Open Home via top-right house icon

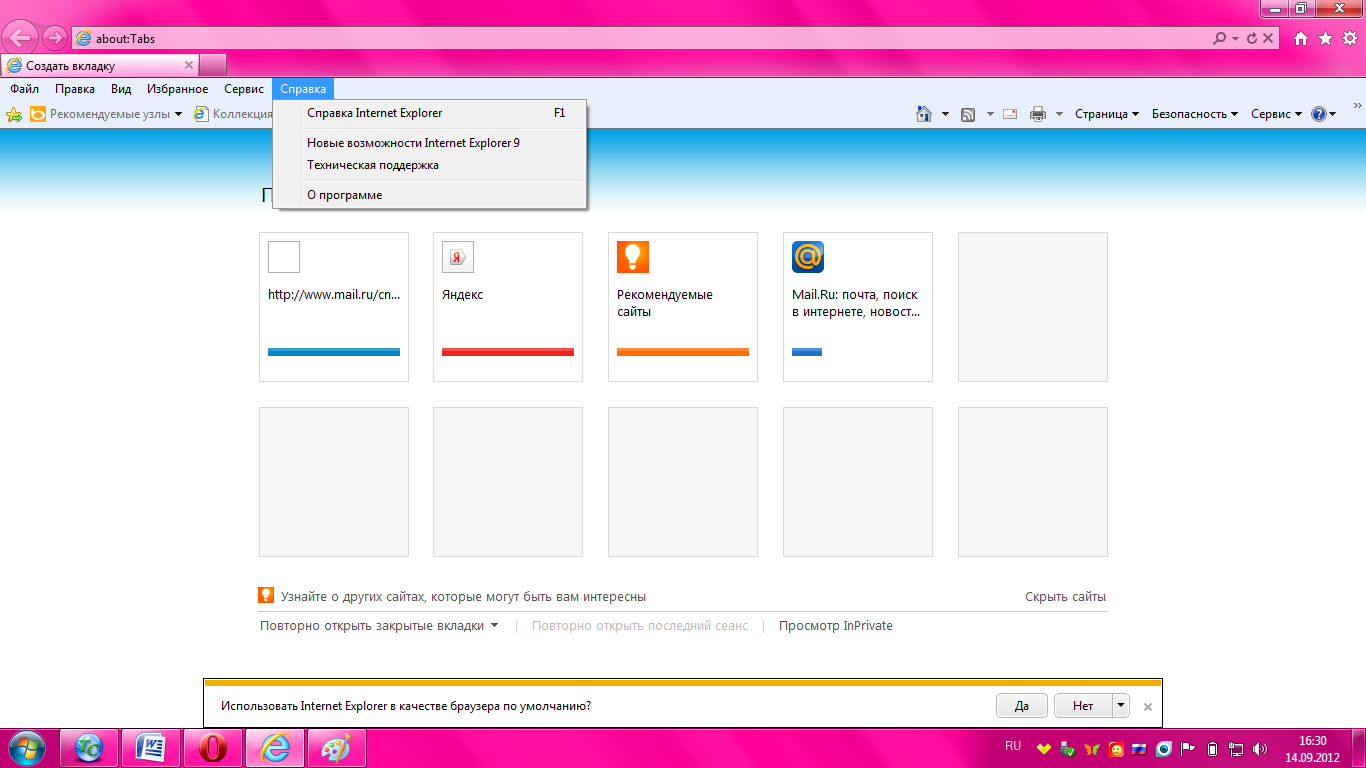click(x=1301, y=39)
